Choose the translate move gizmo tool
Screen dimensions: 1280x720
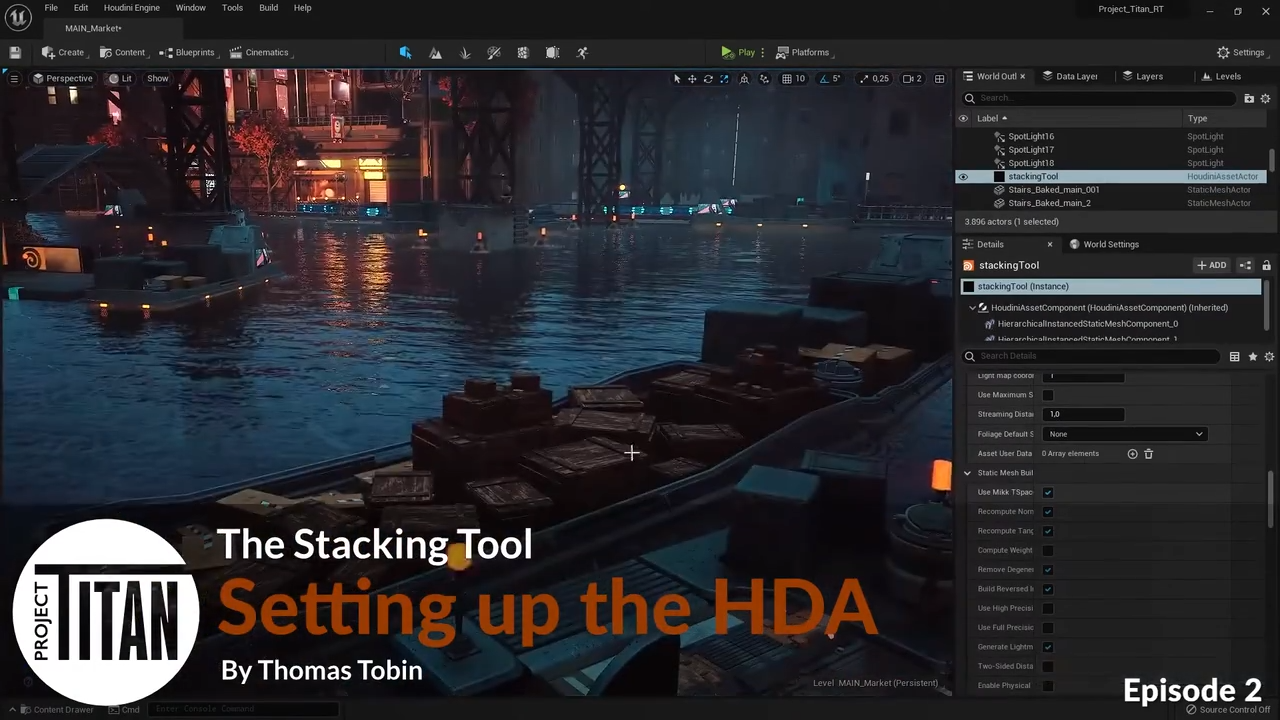click(x=692, y=78)
